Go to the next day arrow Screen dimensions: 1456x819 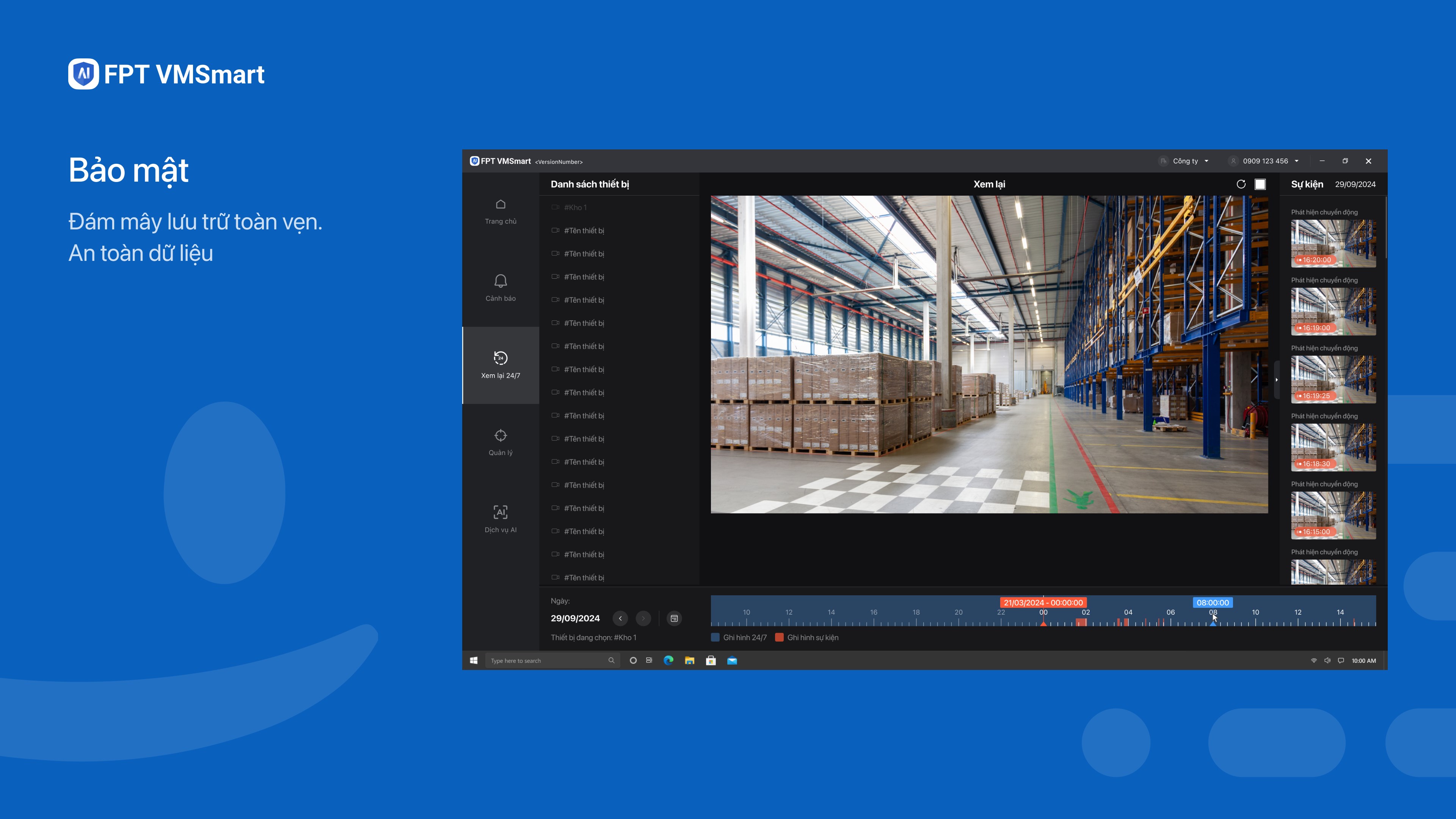643,618
